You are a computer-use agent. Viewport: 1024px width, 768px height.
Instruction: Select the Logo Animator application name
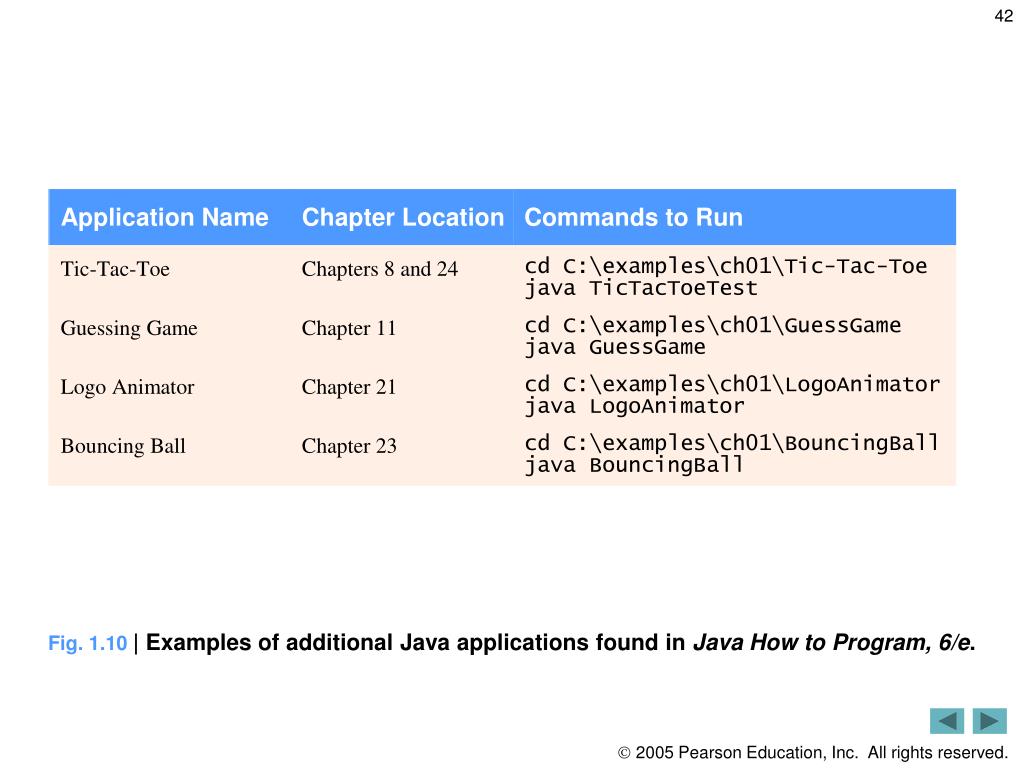pyautogui.click(x=127, y=387)
